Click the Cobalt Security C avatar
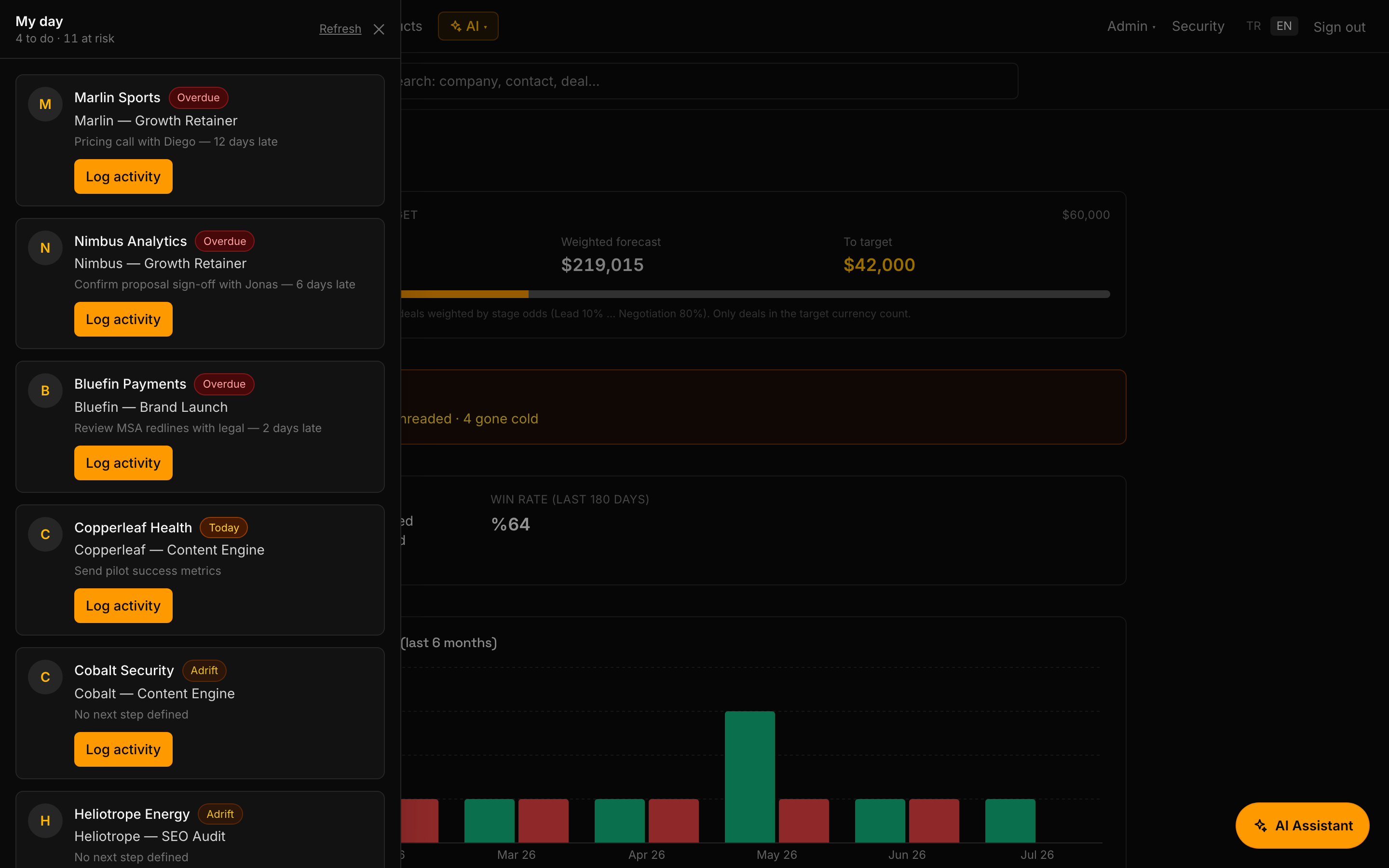Screen dimensions: 1389x868 click(45, 677)
